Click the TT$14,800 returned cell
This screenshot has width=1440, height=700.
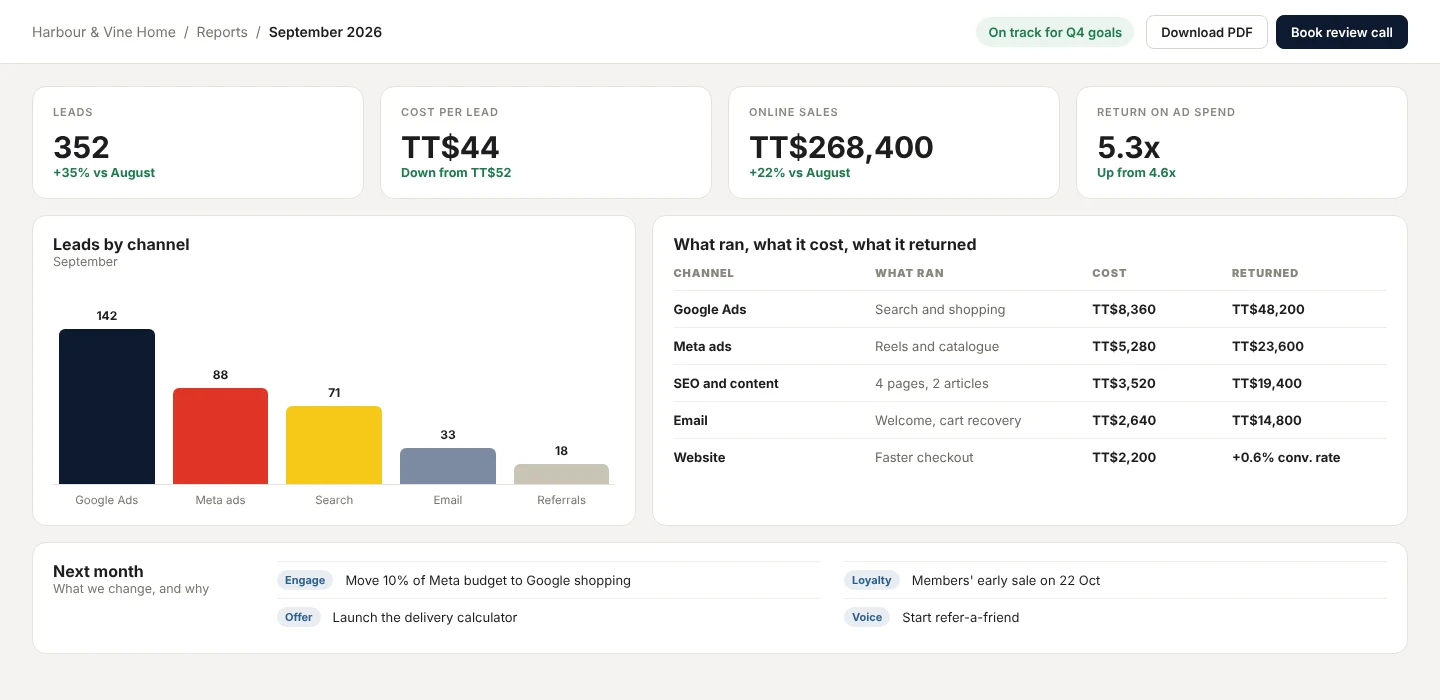(x=1268, y=420)
